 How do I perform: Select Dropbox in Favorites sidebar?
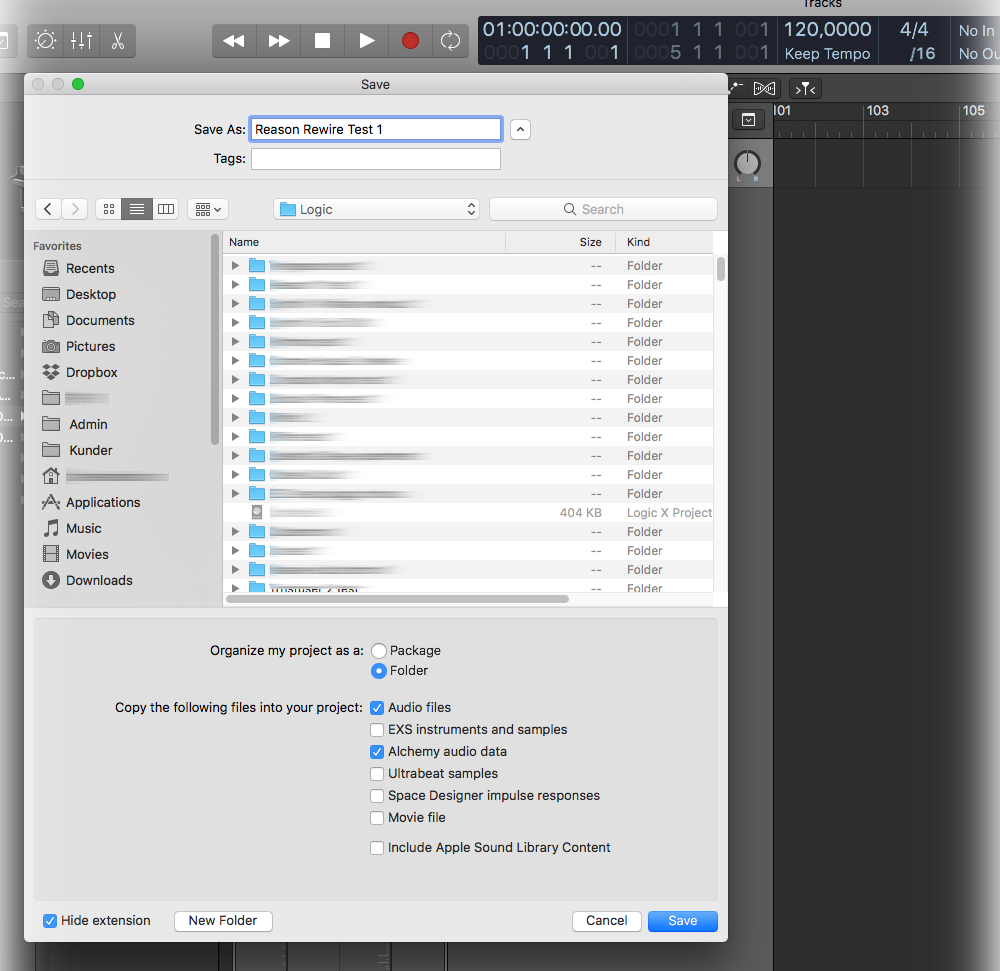[91, 372]
